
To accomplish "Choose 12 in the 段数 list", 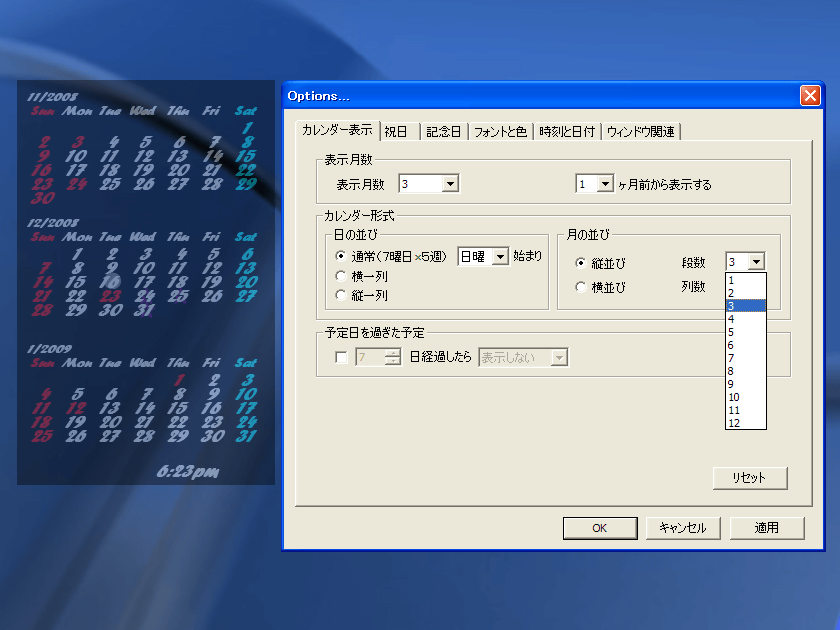I will tap(746, 423).
